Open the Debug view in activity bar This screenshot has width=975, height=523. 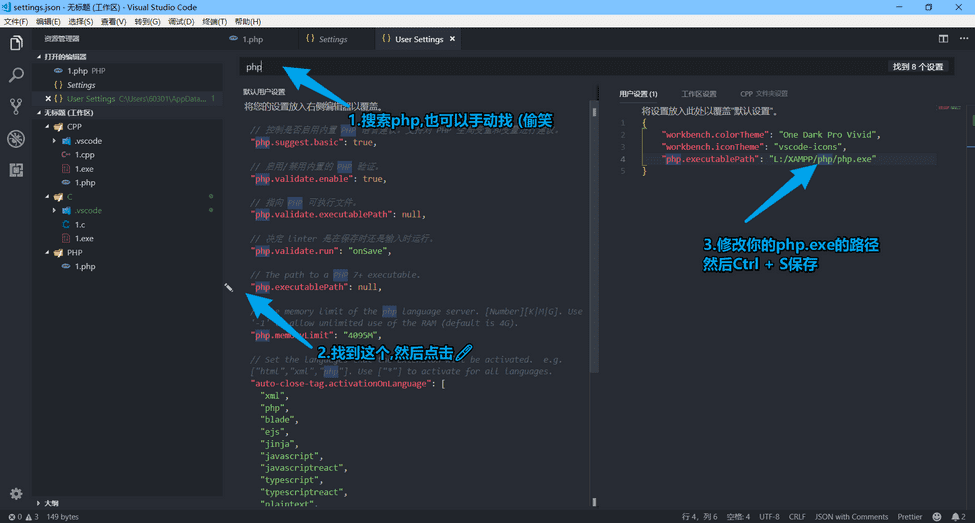click(x=16, y=138)
